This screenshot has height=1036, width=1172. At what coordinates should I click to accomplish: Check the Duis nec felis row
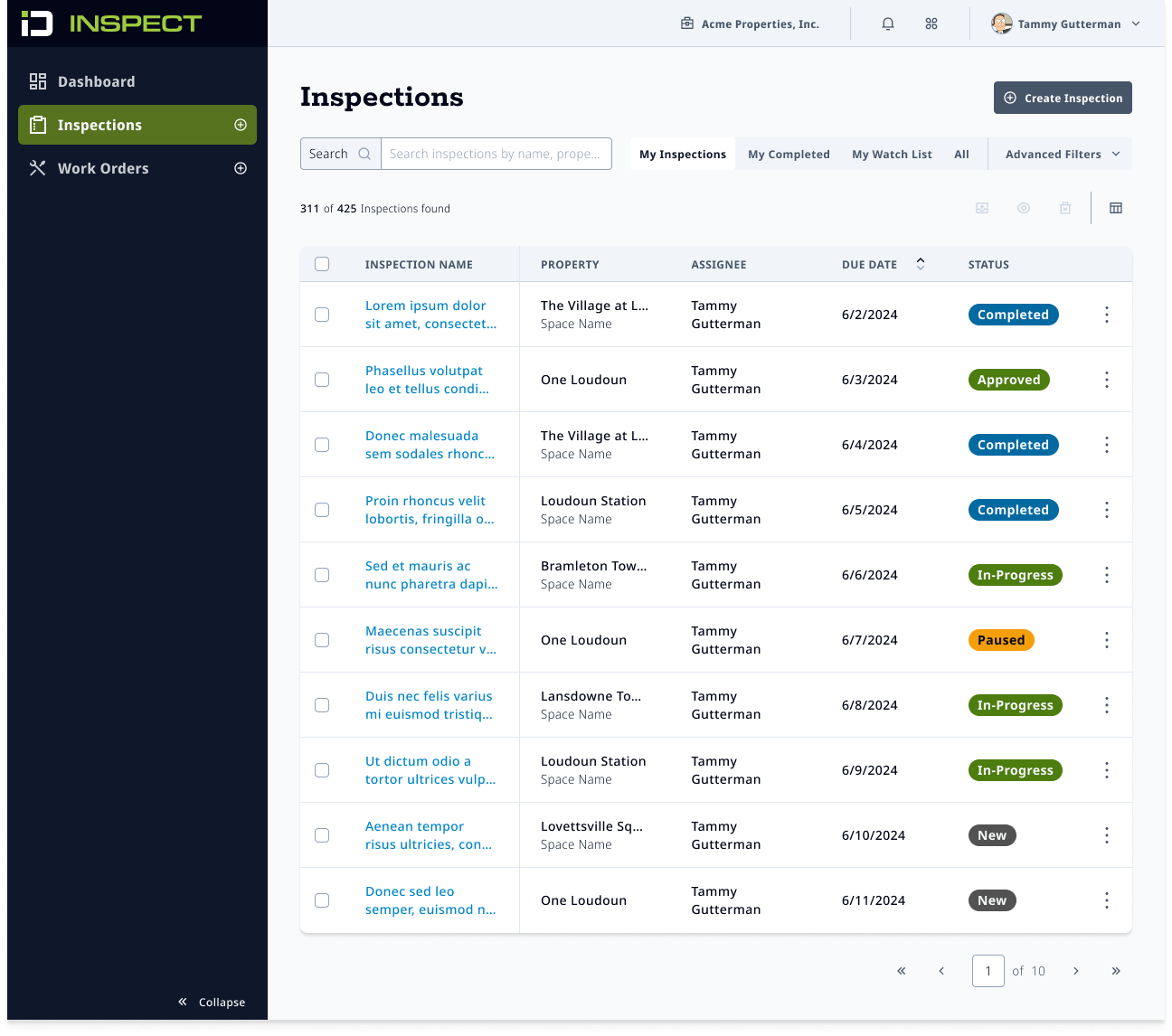click(x=322, y=705)
